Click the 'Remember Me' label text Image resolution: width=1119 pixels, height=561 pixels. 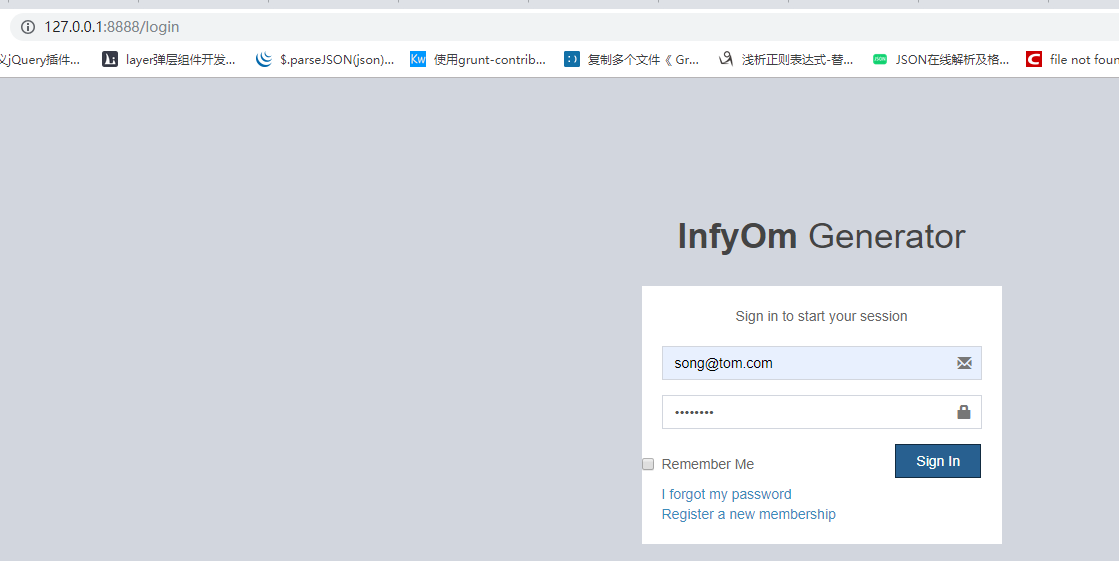click(708, 464)
